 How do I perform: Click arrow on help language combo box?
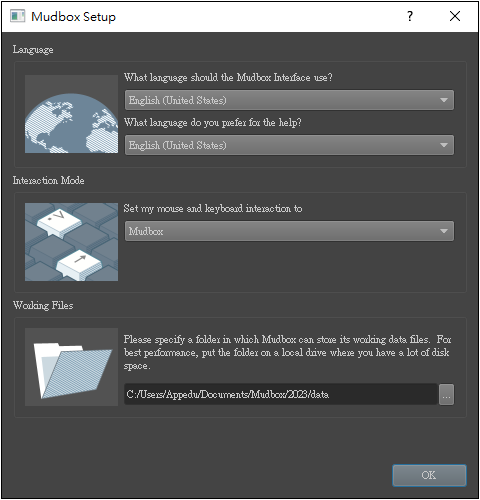coord(444,145)
